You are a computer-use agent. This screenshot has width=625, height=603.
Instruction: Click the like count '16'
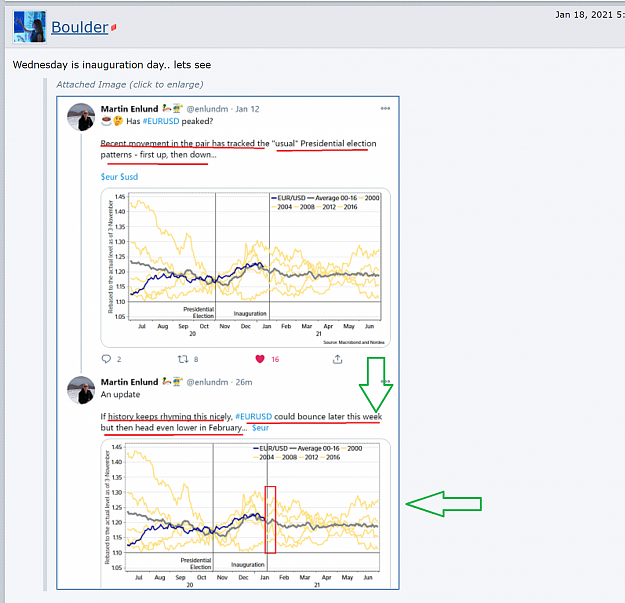click(275, 359)
